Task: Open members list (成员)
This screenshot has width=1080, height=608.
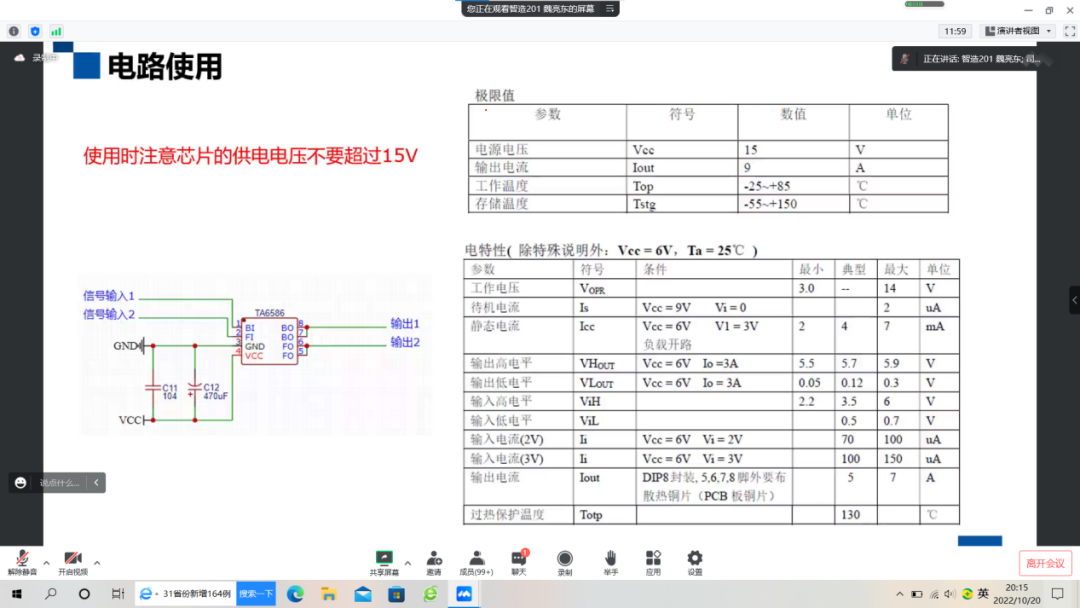Action: [476, 563]
